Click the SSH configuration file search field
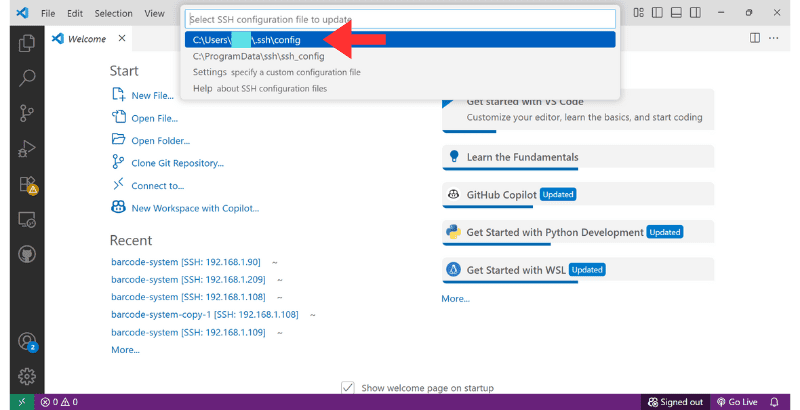The width and height of the screenshot is (800, 410). 400,19
